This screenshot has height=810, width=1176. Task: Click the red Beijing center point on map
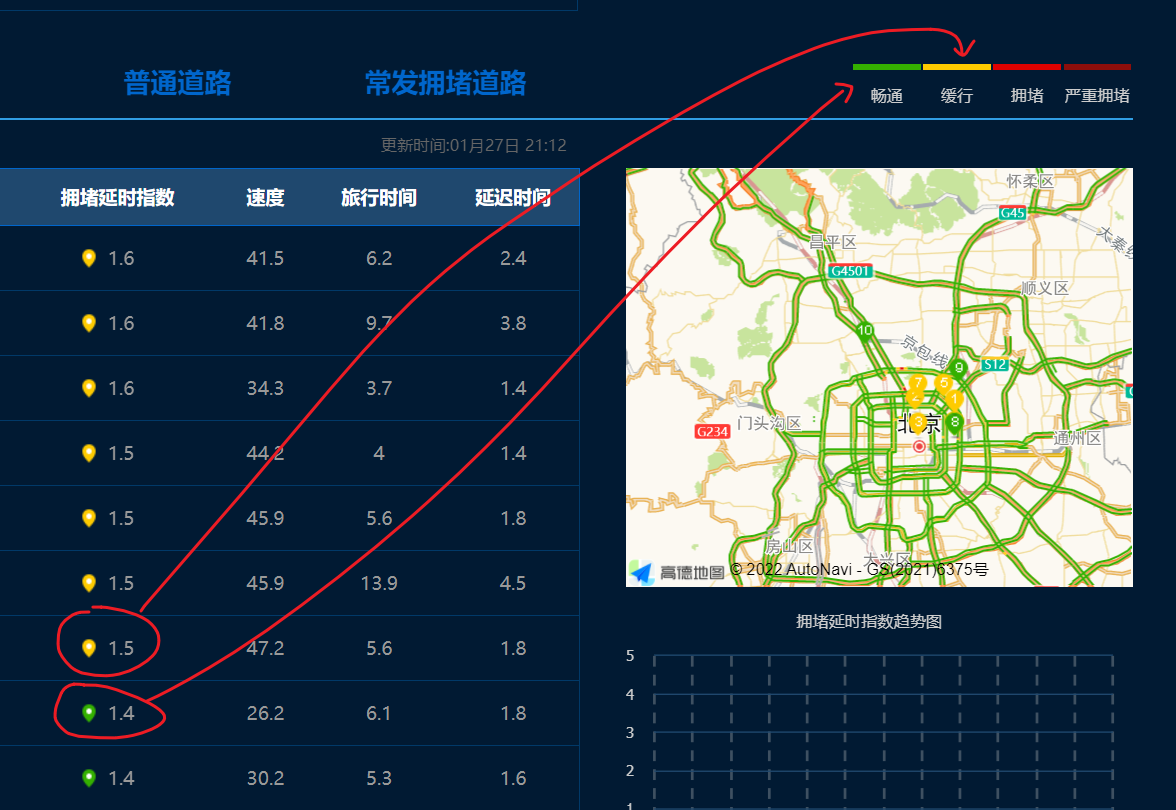click(x=919, y=446)
